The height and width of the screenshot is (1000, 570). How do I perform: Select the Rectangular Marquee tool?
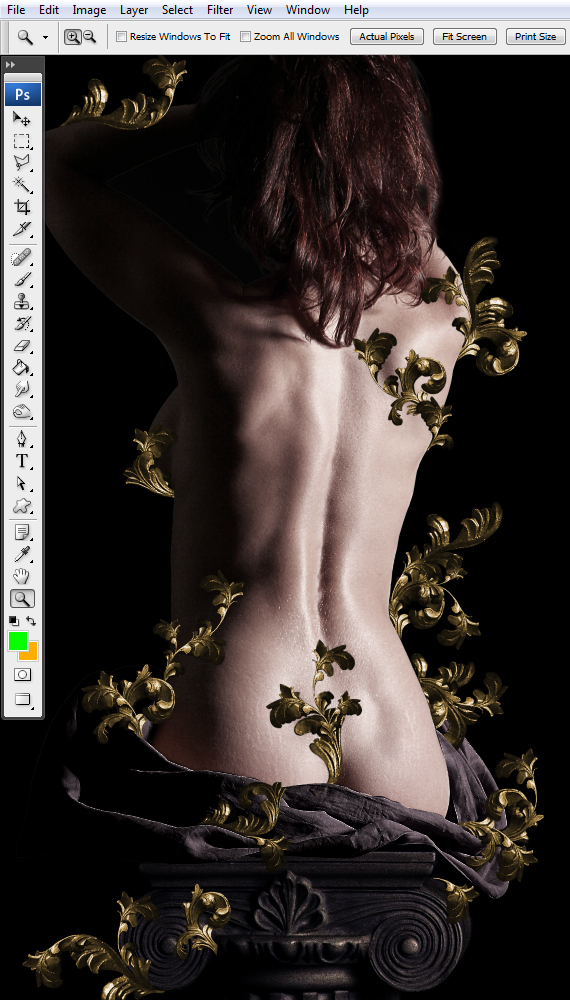pos(22,141)
